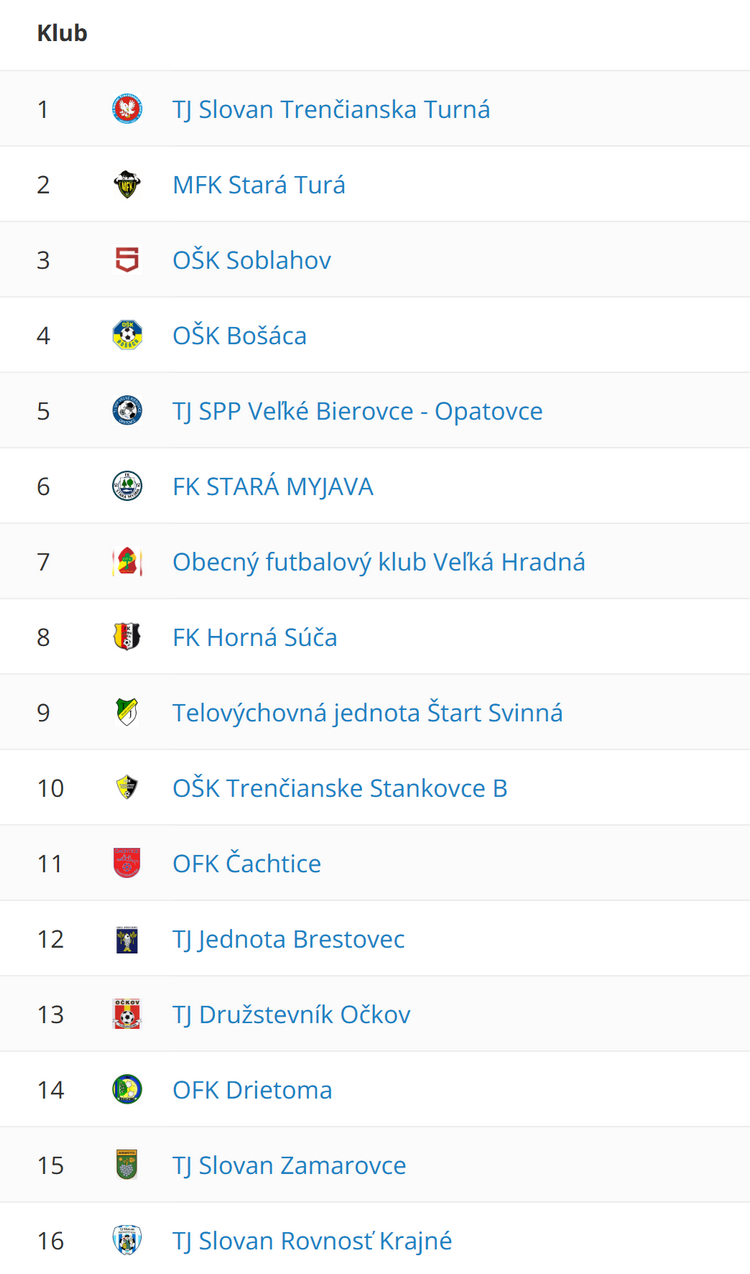Click the OŠK Trenčianske Stankovce B link
The image size is (750, 1274).
point(339,787)
